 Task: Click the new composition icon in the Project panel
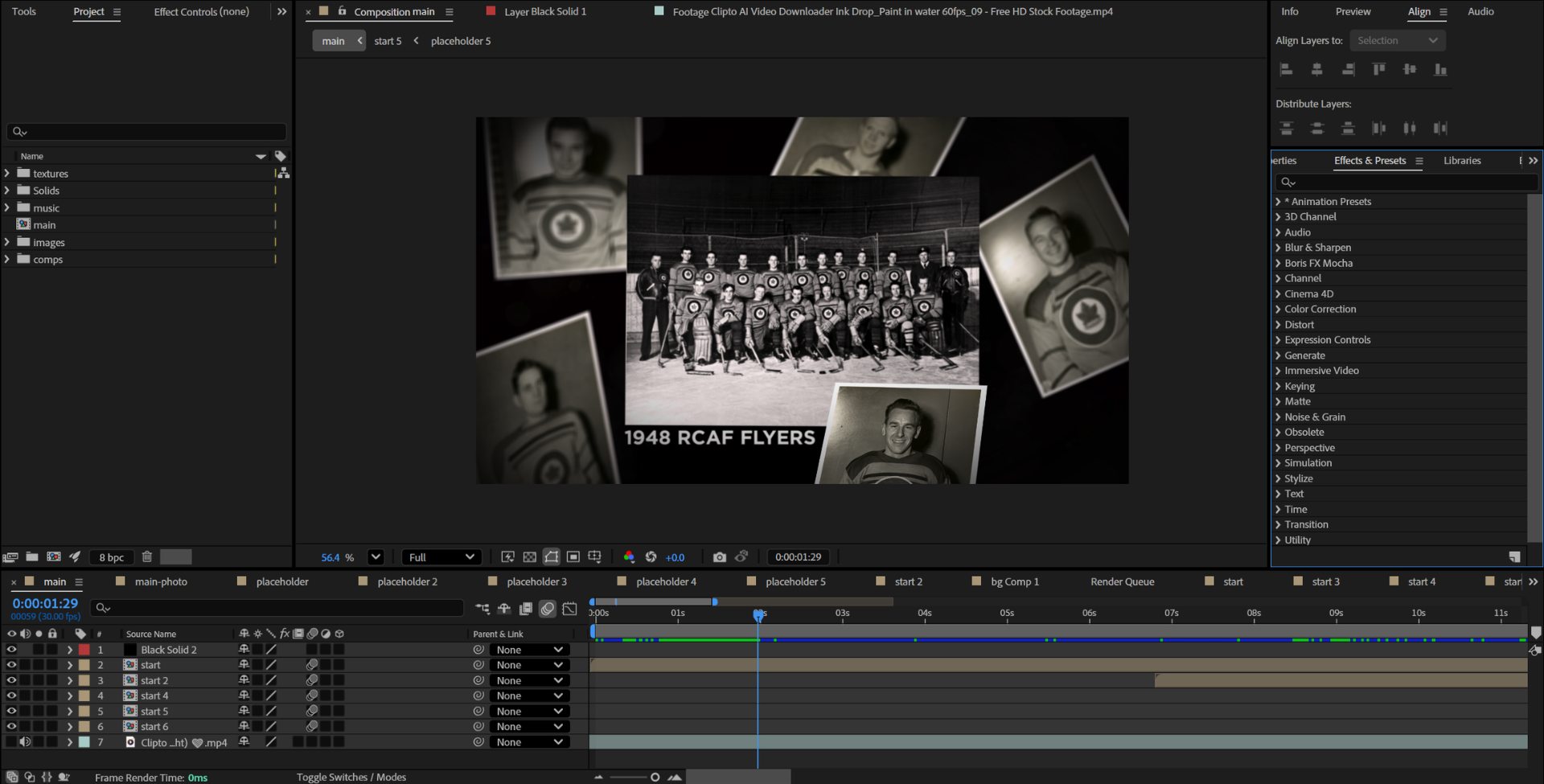click(54, 556)
